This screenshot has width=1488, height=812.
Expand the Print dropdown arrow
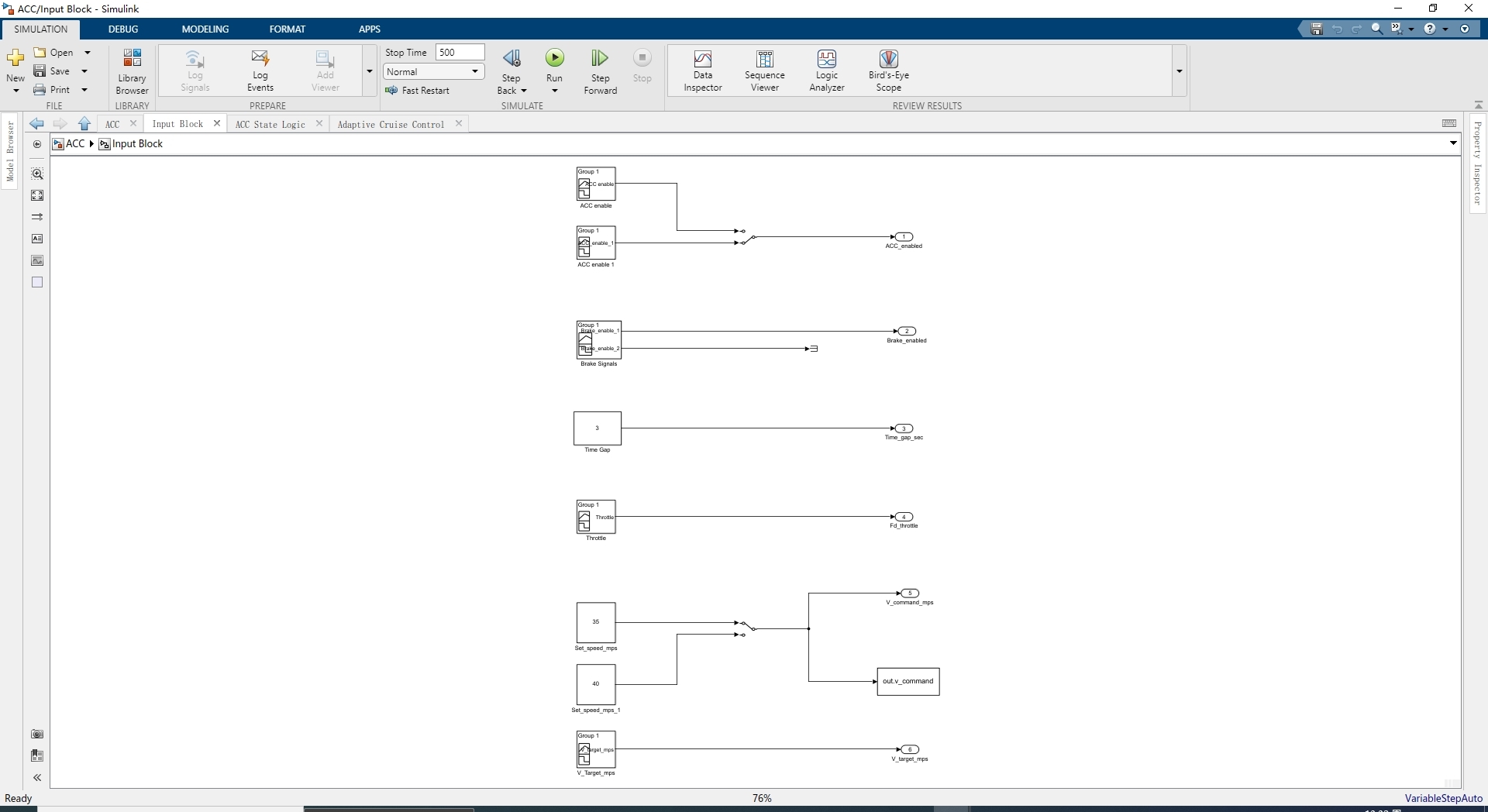tap(84, 90)
